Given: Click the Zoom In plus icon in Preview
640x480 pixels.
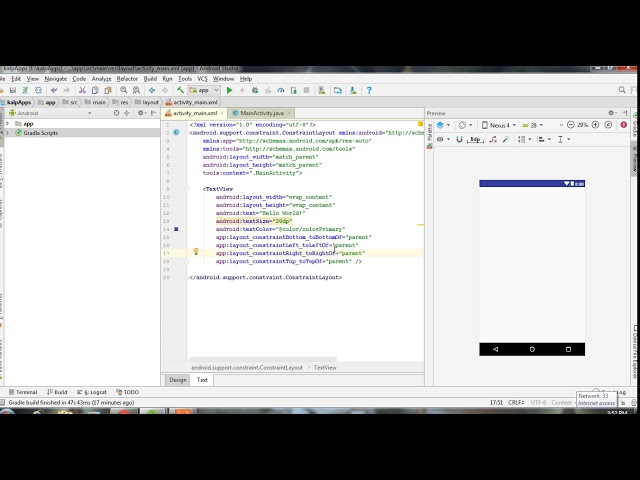Looking at the screenshot, I should pyautogui.click(x=596, y=125).
